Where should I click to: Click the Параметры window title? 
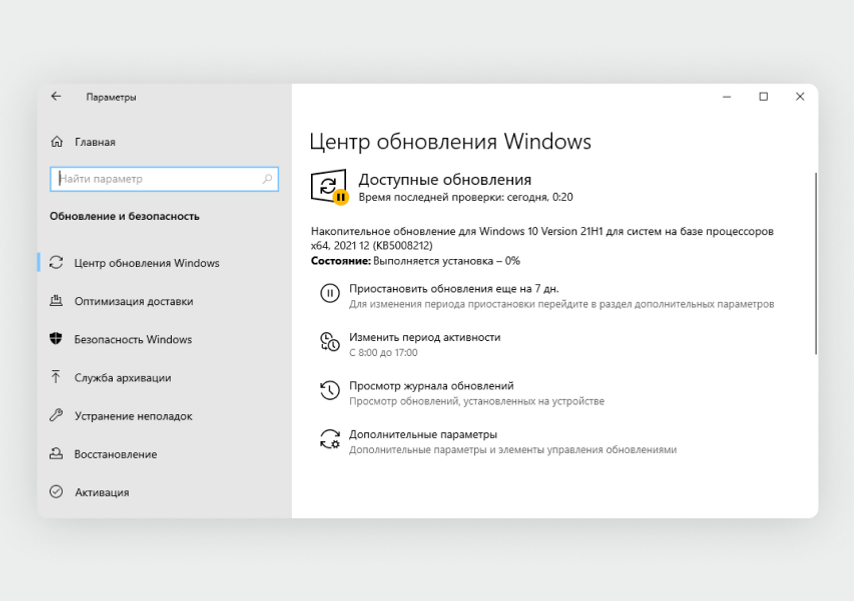(111, 97)
